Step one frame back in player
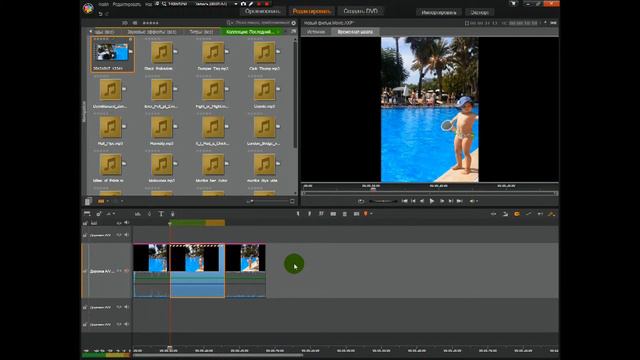The height and width of the screenshot is (360, 640). [422, 201]
